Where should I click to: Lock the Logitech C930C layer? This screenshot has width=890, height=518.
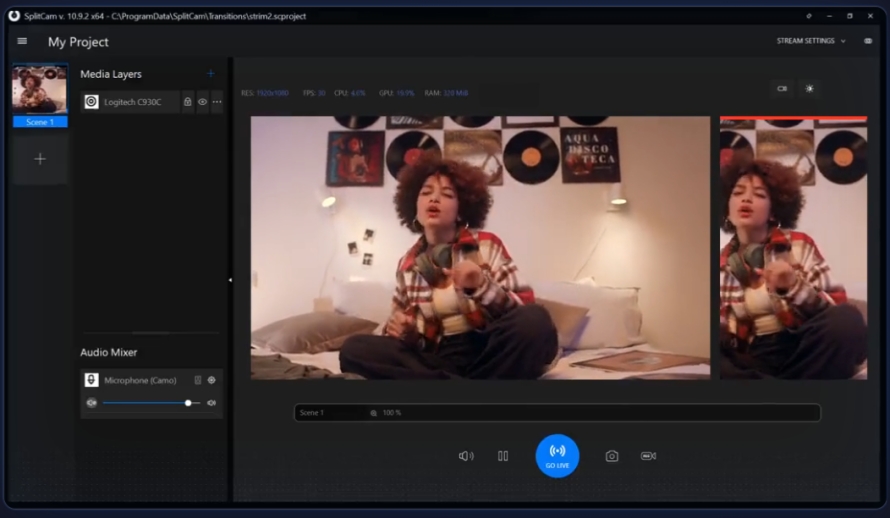187,102
